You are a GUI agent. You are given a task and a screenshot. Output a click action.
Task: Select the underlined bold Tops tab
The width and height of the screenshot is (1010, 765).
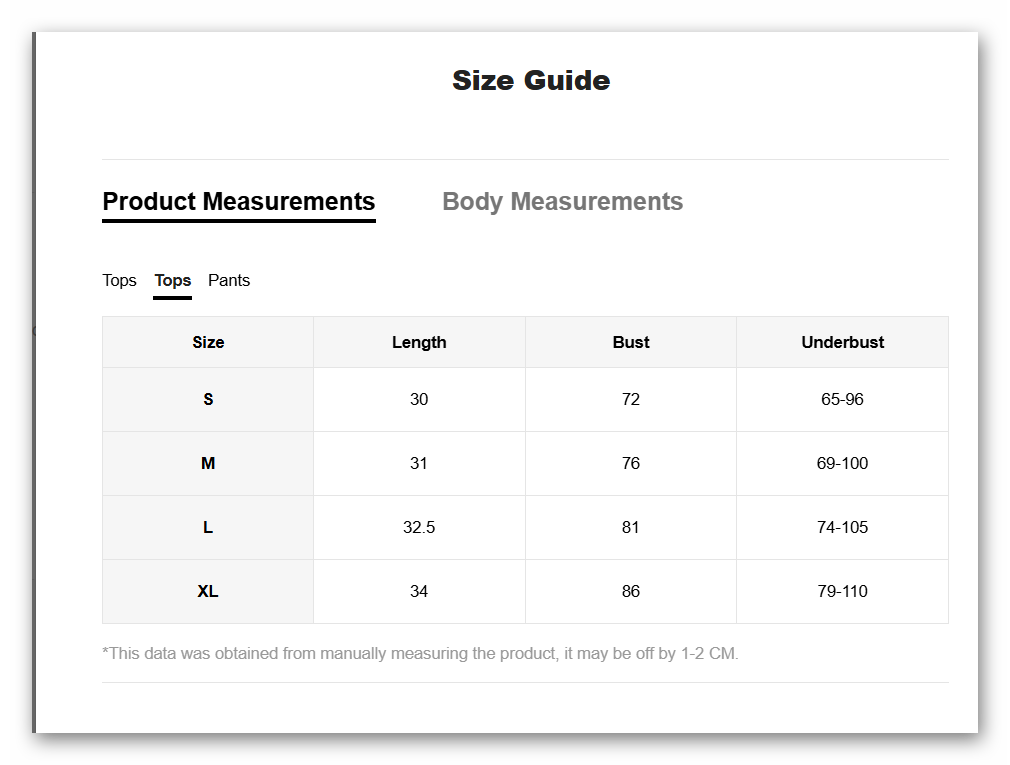pyautogui.click(x=173, y=281)
